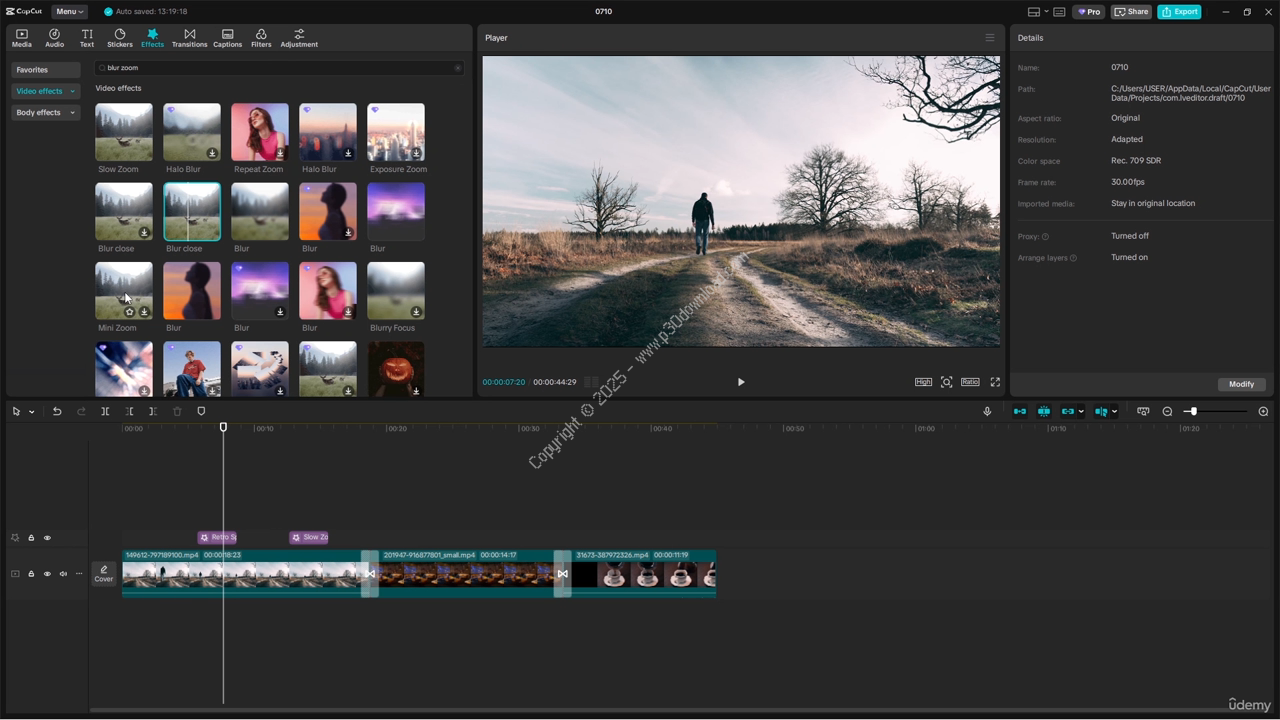Open the preview axis options dropdown arrow
1280x720 pixels.
pyautogui.click(x=1114, y=412)
